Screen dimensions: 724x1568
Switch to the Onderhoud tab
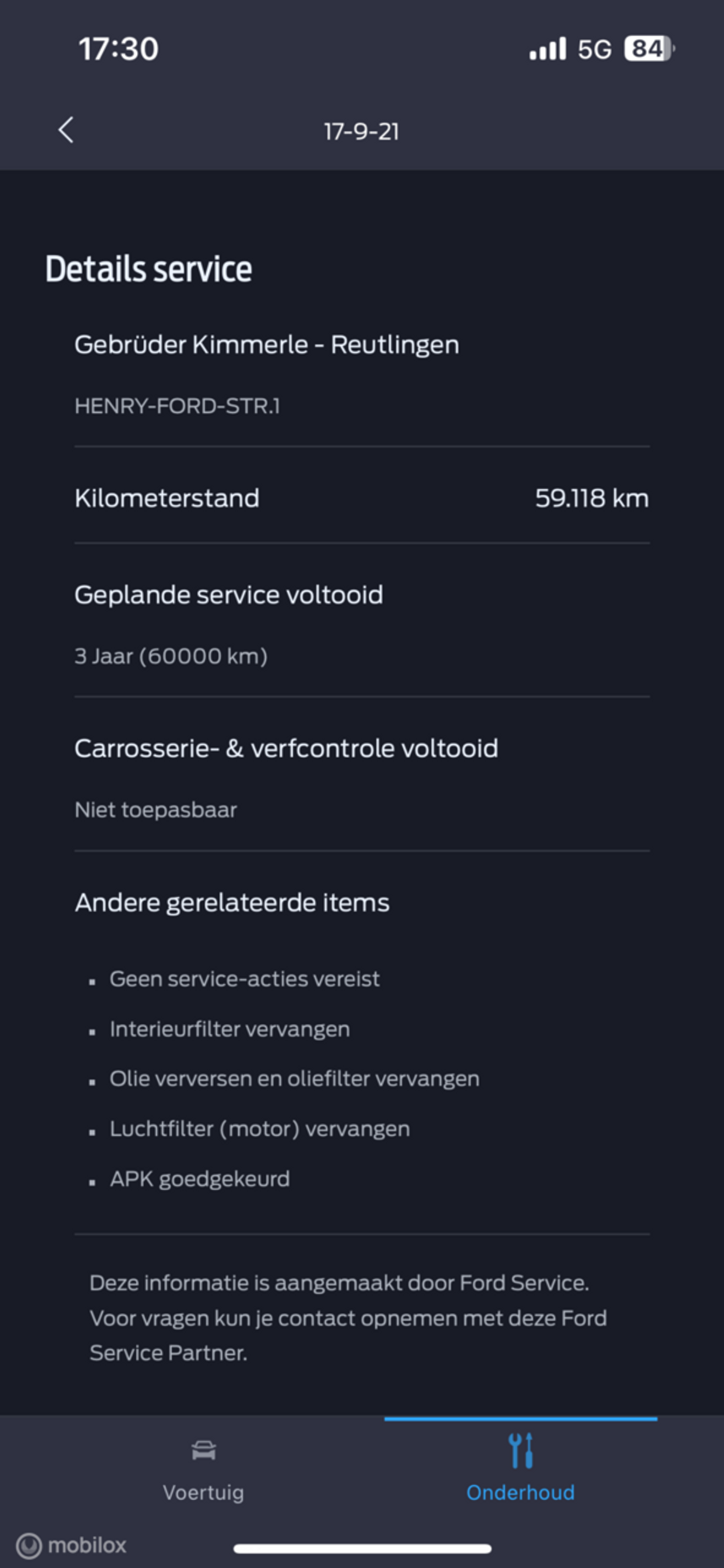point(521,1468)
